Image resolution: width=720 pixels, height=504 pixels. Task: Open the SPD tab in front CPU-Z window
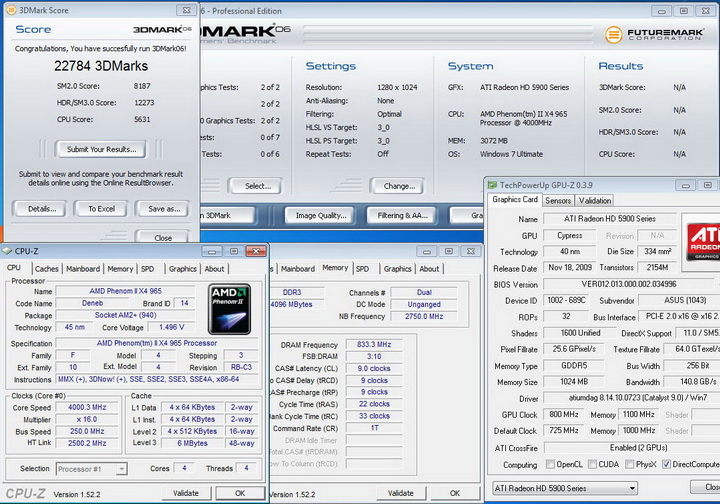click(x=147, y=269)
